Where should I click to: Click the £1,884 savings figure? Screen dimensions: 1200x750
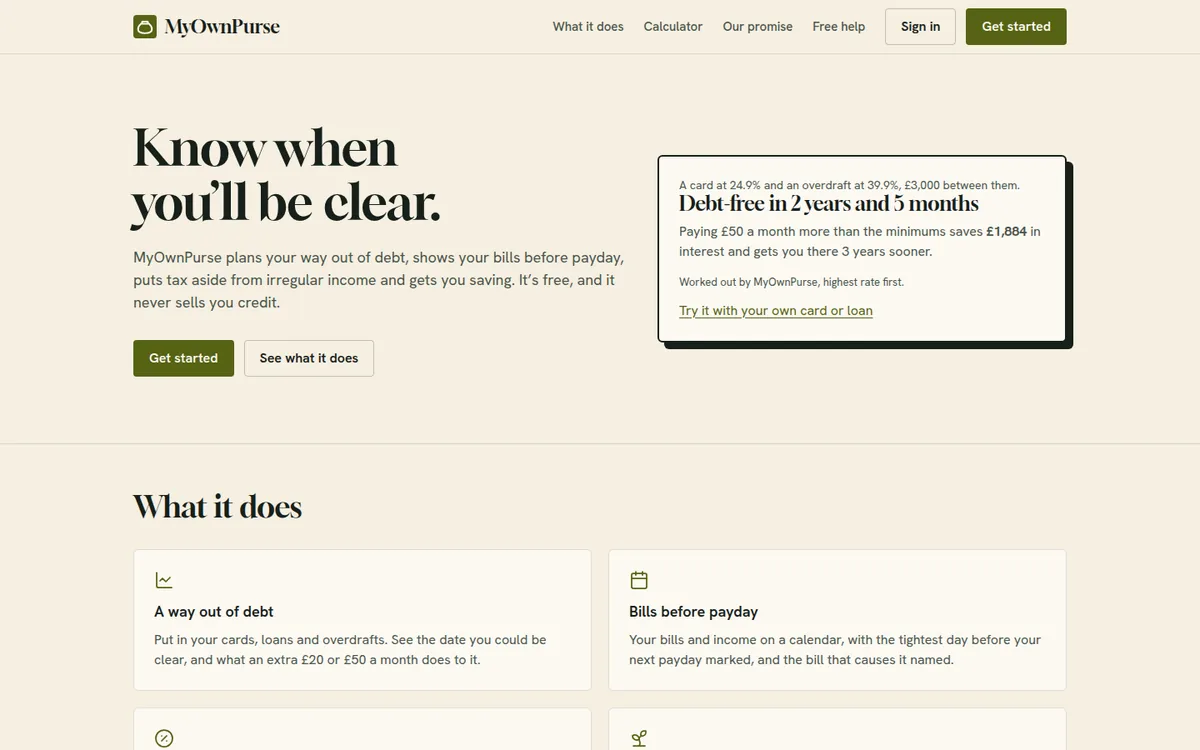(x=1006, y=231)
